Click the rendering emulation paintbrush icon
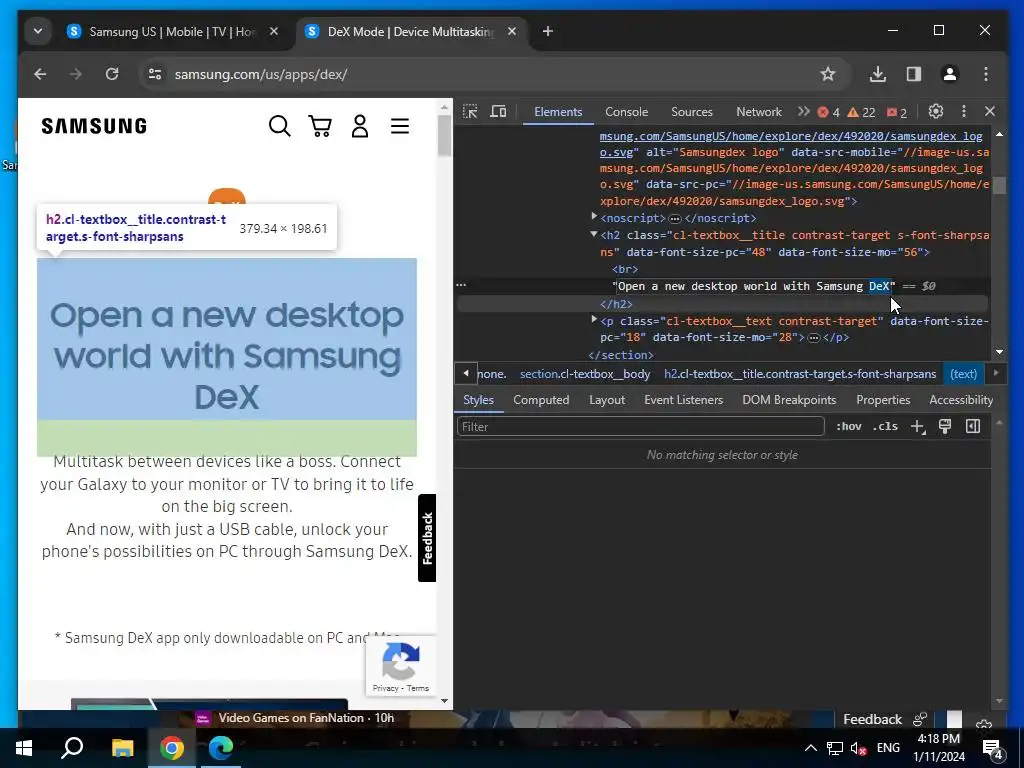The width and height of the screenshot is (1024, 768). [945, 426]
